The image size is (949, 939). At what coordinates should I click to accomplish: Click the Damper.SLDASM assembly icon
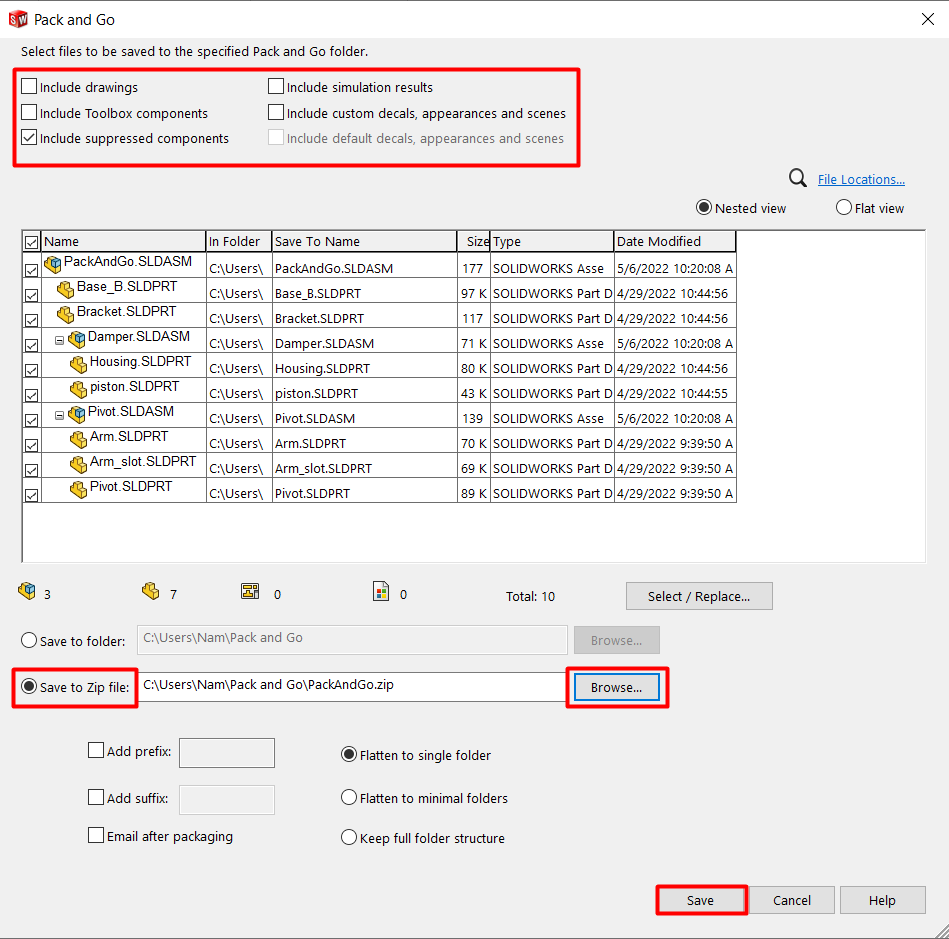pos(77,339)
